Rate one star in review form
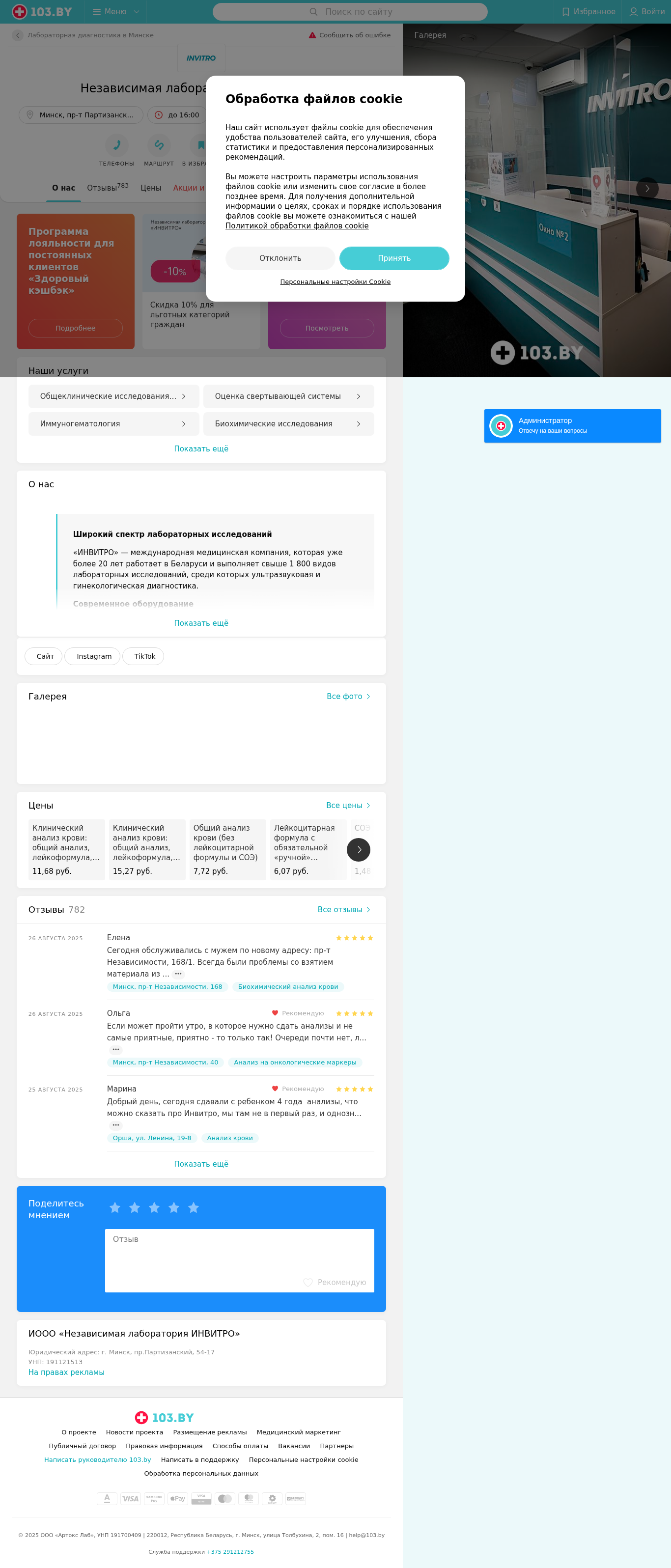 click(x=115, y=1207)
